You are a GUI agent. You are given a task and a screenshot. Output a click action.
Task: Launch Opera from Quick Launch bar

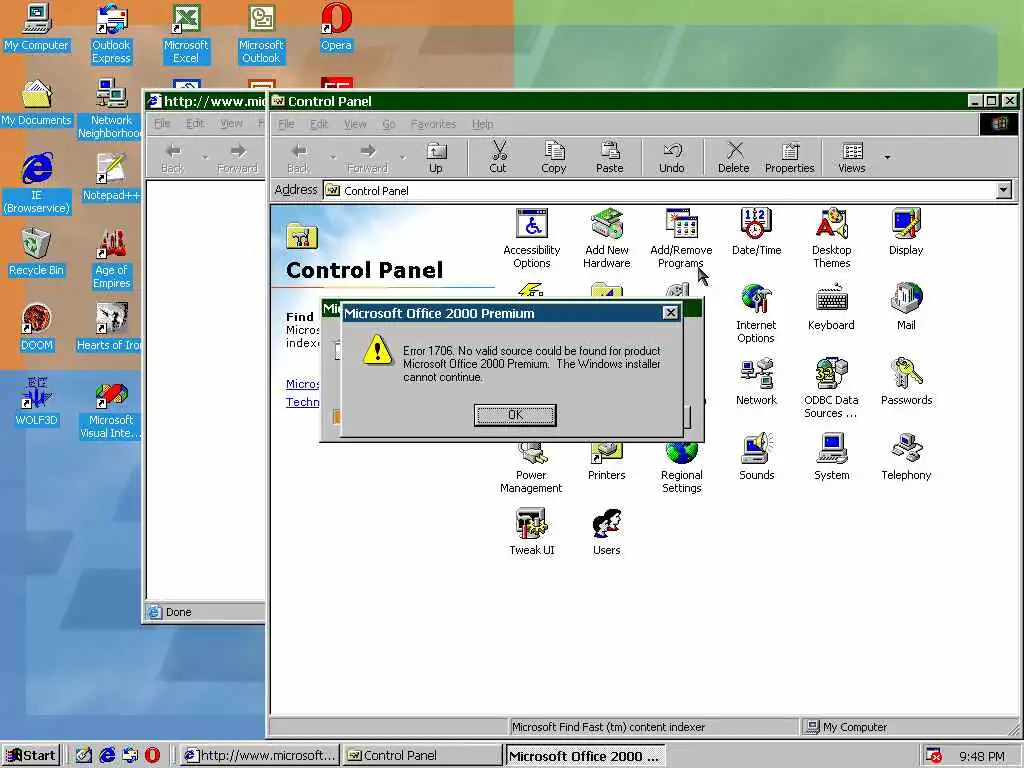[152, 756]
